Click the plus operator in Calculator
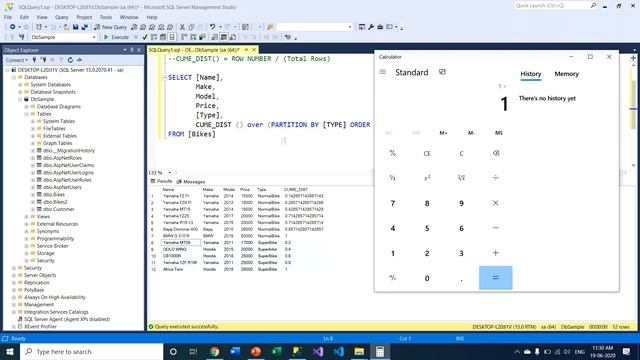 (x=496, y=253)
